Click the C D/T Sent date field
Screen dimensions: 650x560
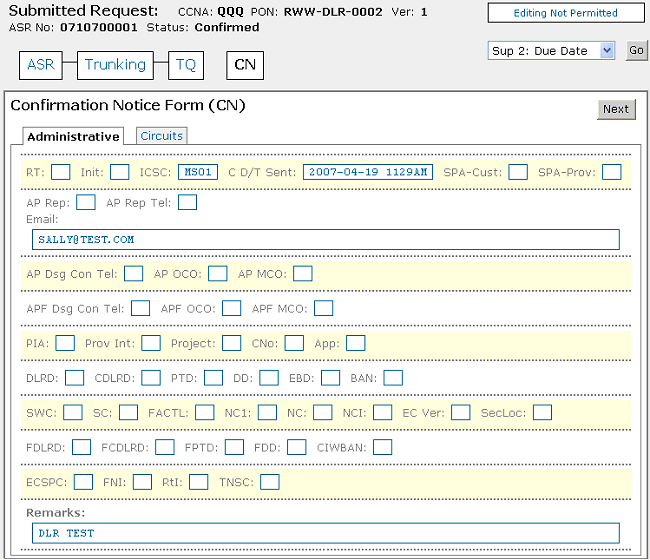[368, 172]
